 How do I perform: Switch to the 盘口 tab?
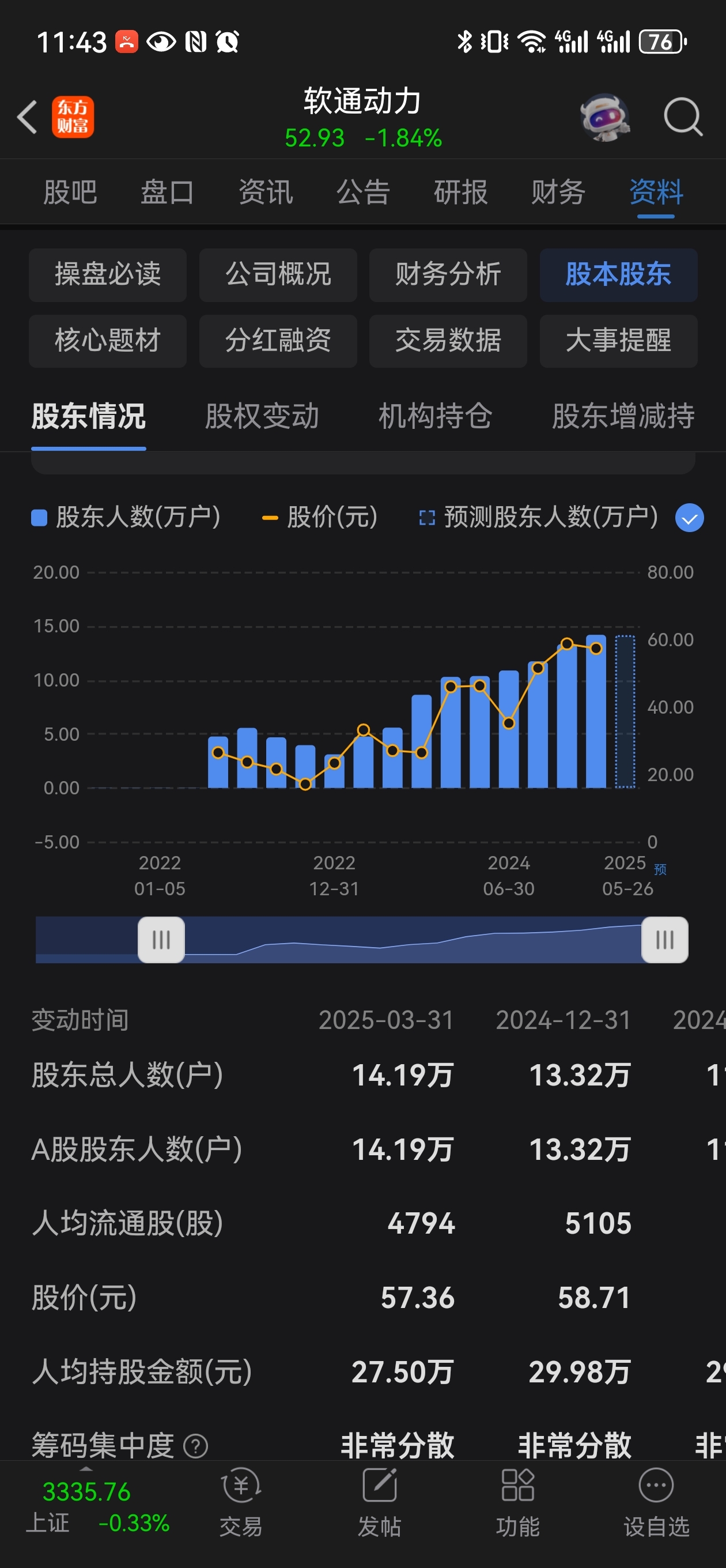167,193
